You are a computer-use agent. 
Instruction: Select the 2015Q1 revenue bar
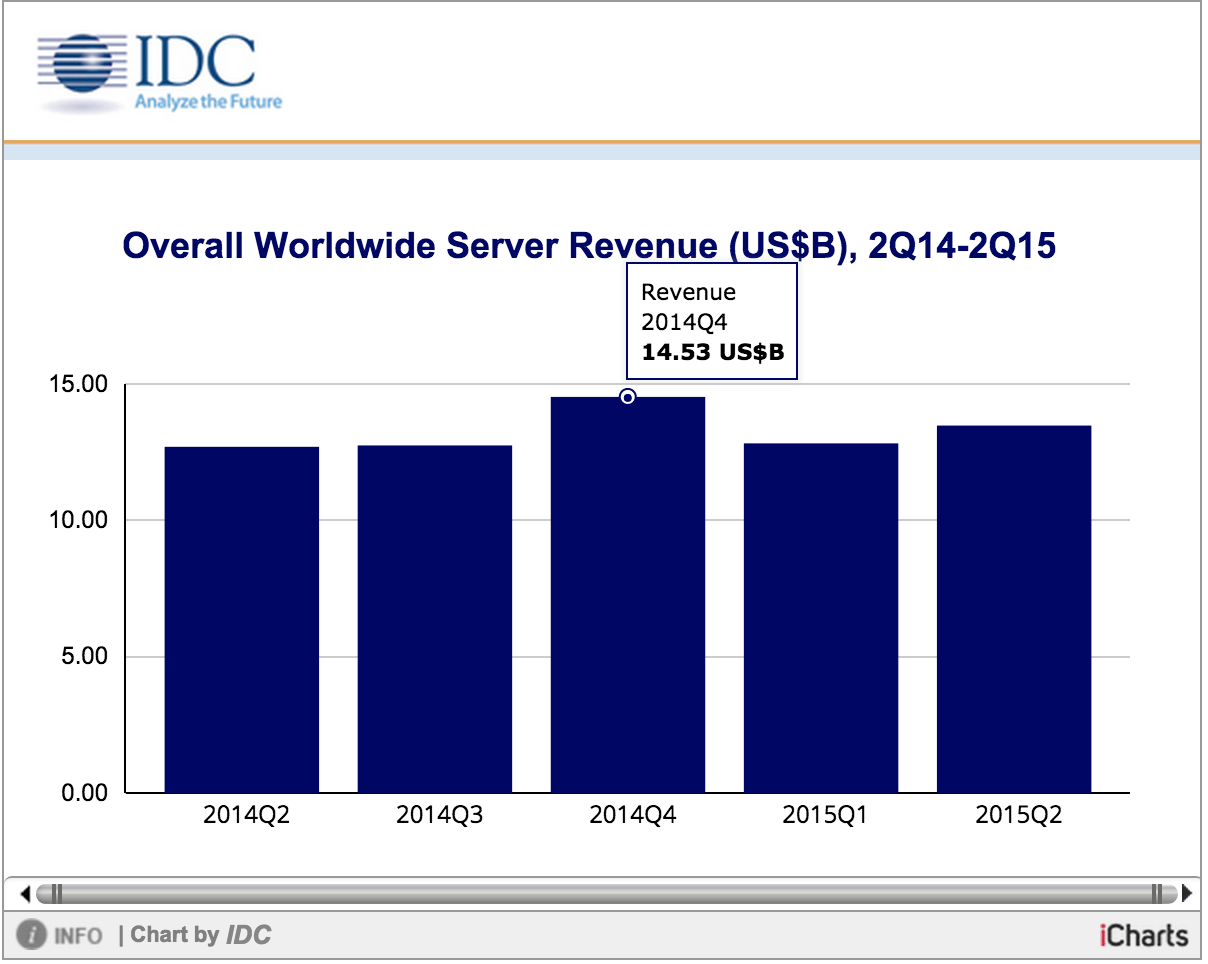tap(821, 620)
